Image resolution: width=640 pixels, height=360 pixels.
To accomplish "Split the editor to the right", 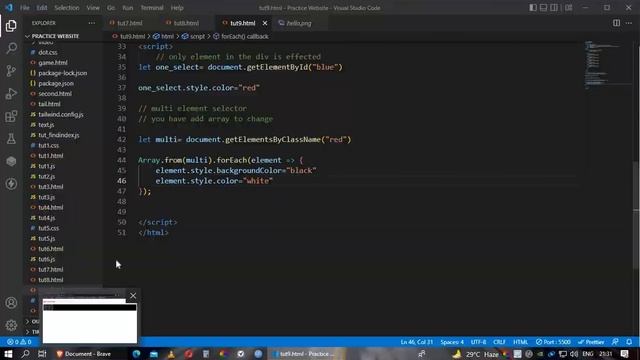I will (x=616, y=23).
